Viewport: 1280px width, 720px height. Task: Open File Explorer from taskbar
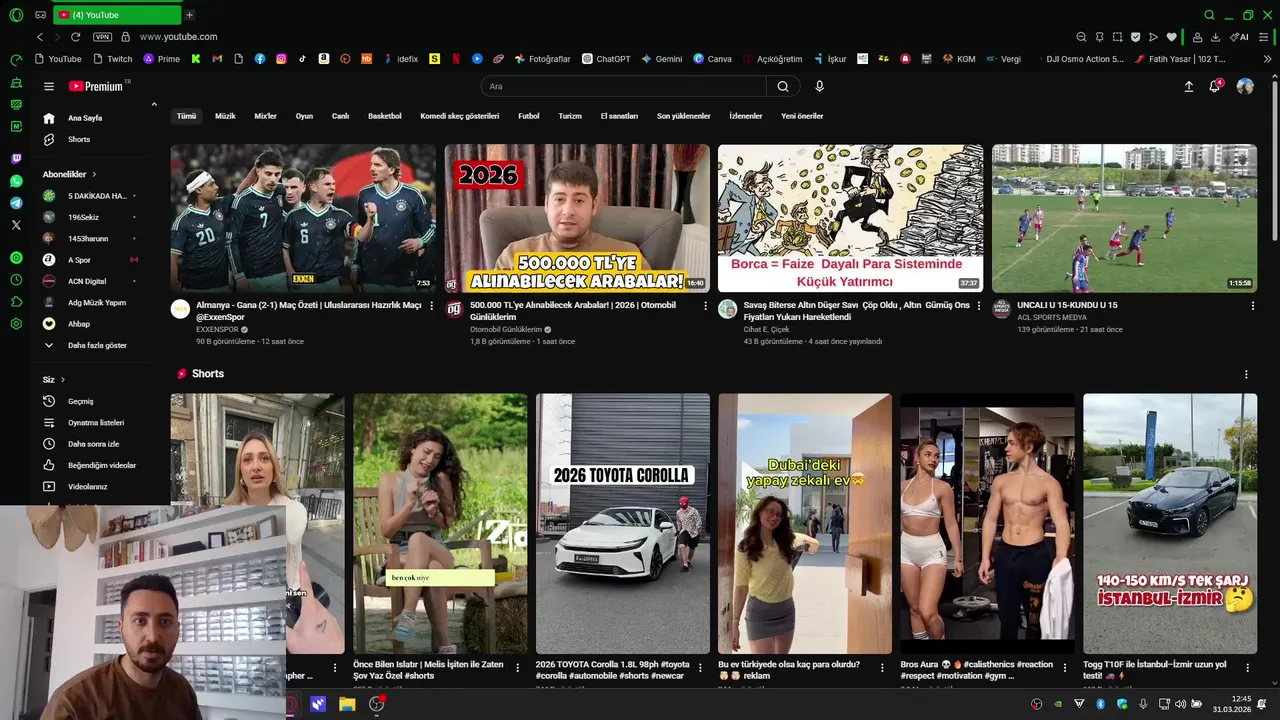(347, 704)
